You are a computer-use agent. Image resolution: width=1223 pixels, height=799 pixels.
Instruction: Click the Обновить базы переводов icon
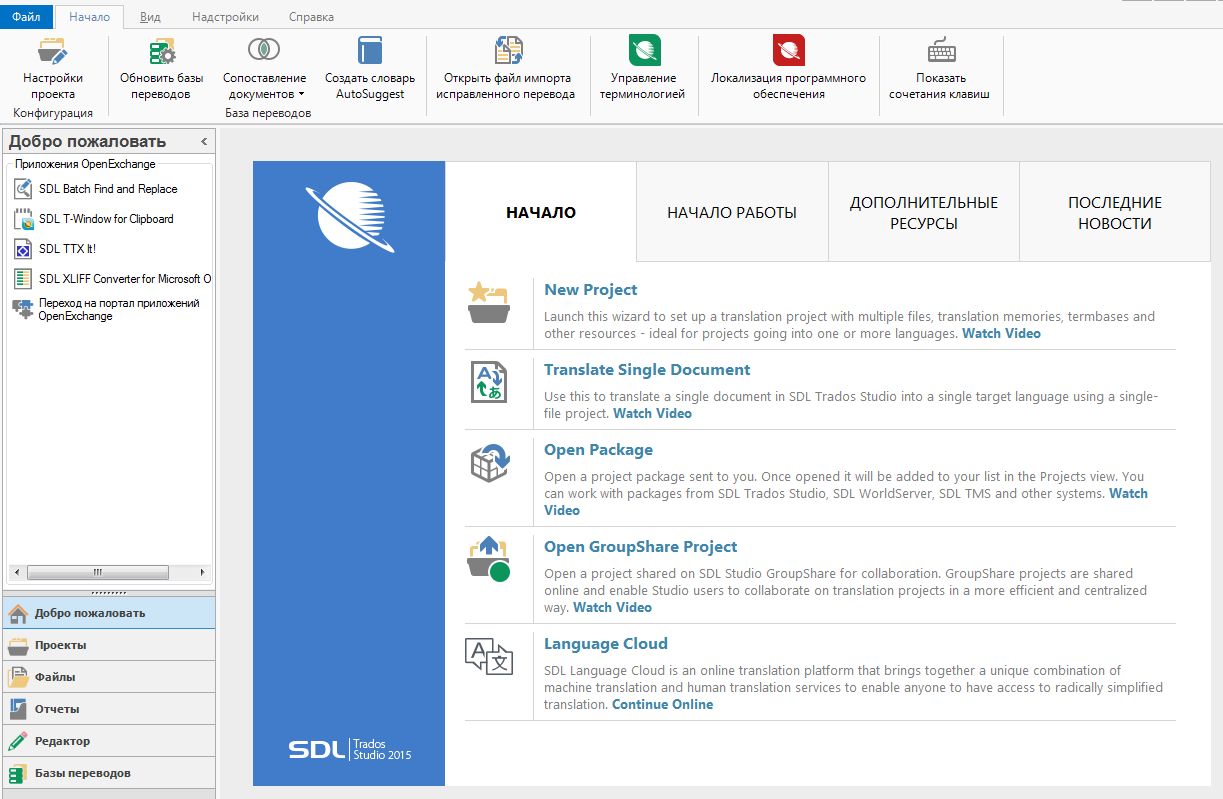162,51
